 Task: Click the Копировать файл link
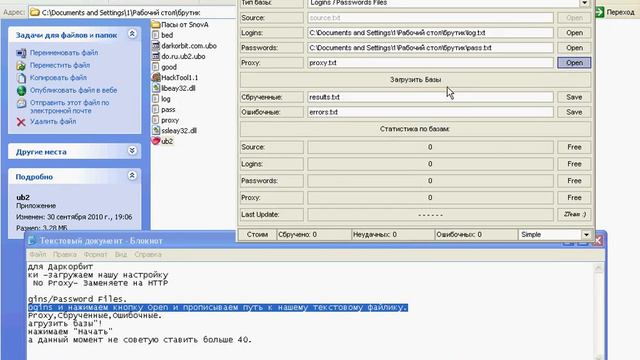(x=58, y=78)
